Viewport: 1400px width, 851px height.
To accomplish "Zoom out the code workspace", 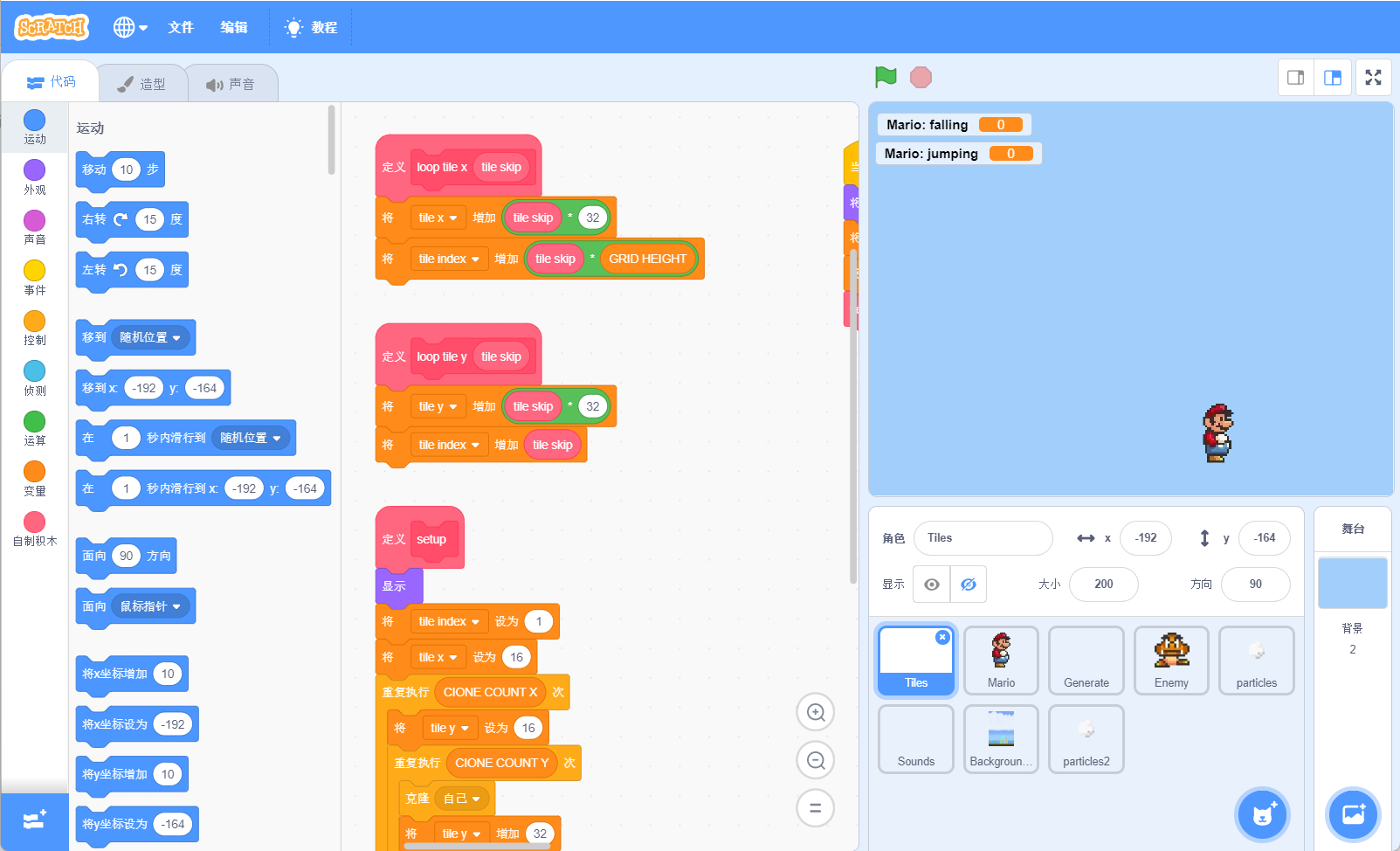I will click(816, 760).
